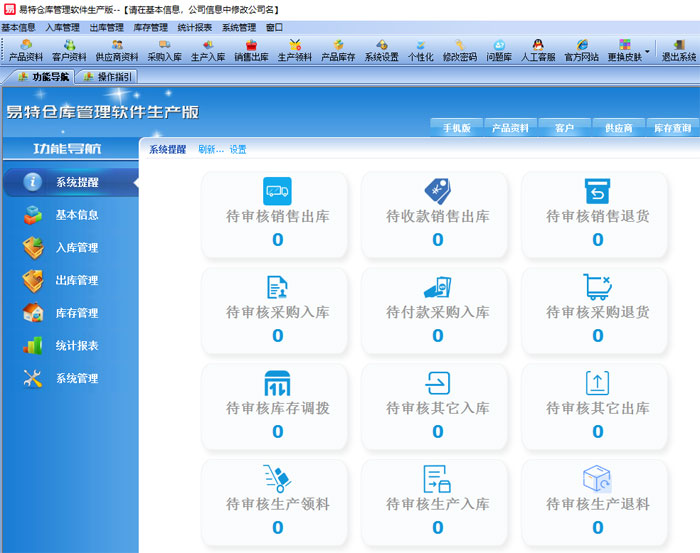700x553 pixels.
Task: Launch 人工客服 in the toolbar
Action: pyautogui.click(x=538, y=51)
